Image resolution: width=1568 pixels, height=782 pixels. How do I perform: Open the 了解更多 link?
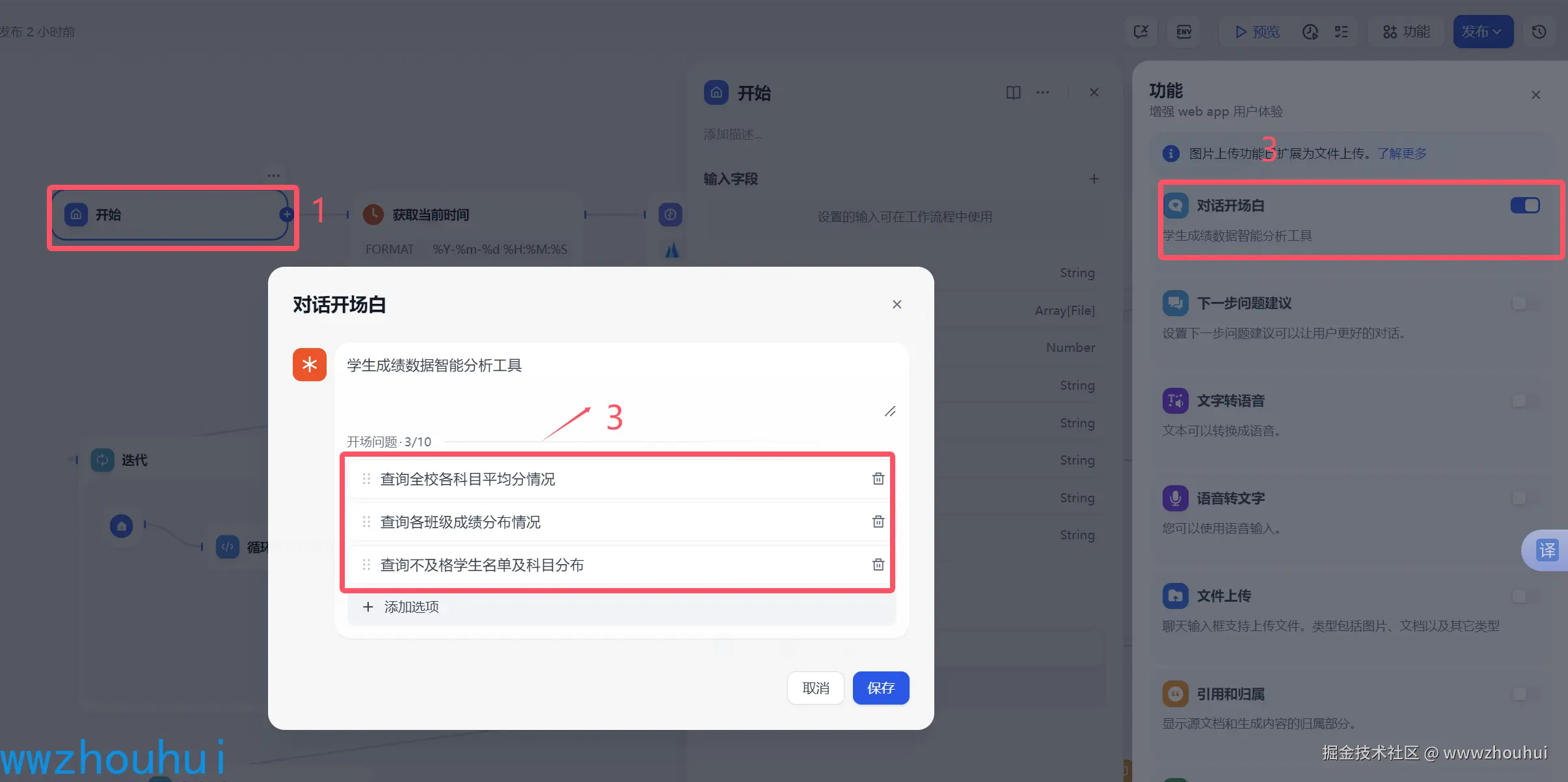[x=1401, y=154]
